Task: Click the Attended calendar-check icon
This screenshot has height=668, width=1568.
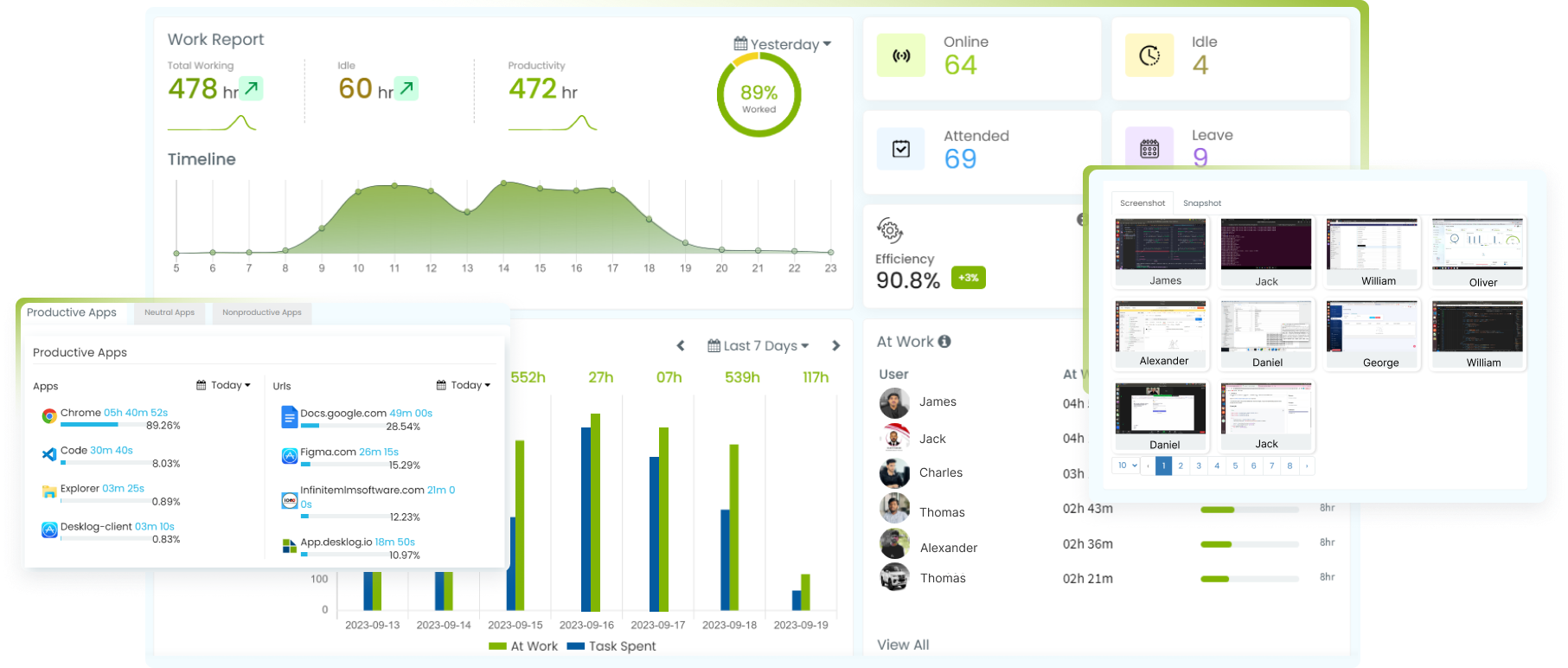Action: point(901,149)
